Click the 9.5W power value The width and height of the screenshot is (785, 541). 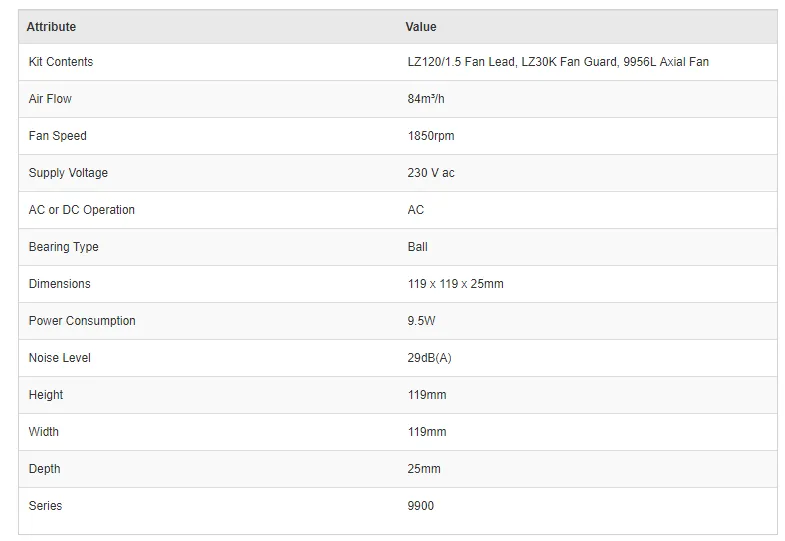421,321
